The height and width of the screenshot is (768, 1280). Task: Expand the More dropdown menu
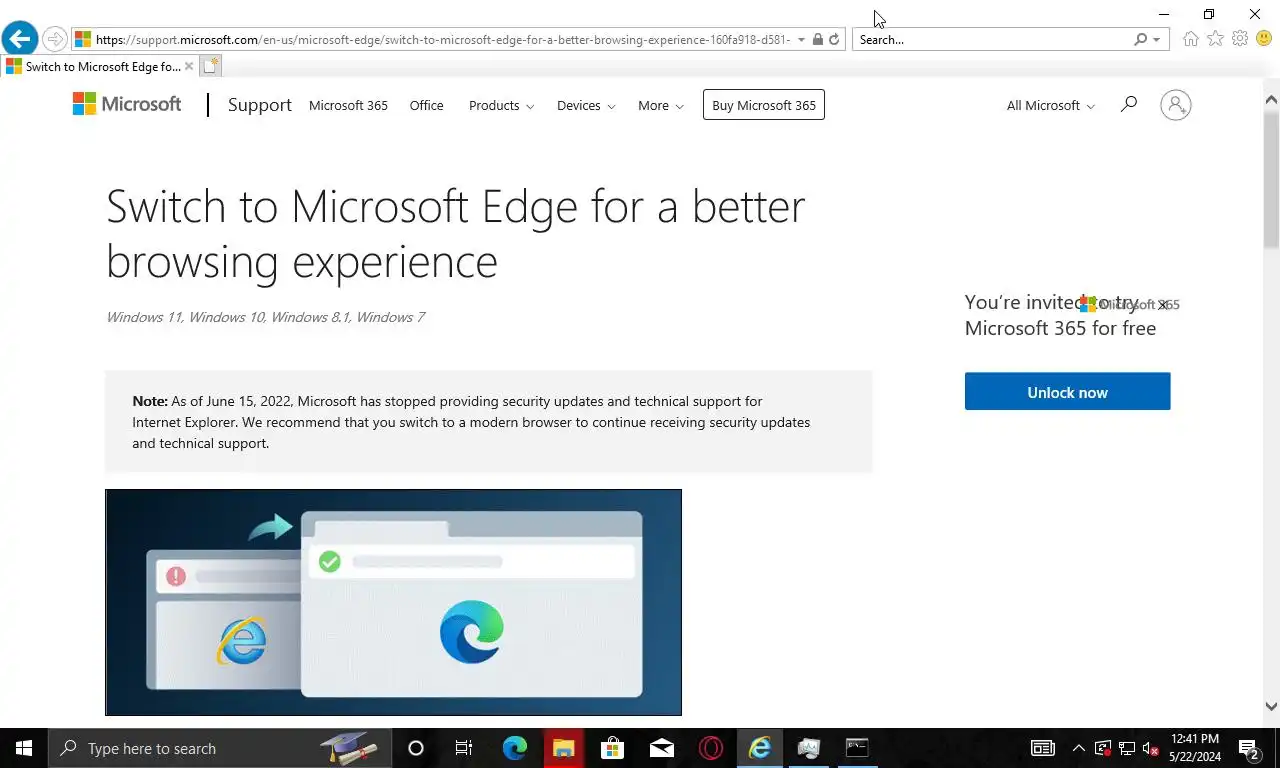coord(661,105)
